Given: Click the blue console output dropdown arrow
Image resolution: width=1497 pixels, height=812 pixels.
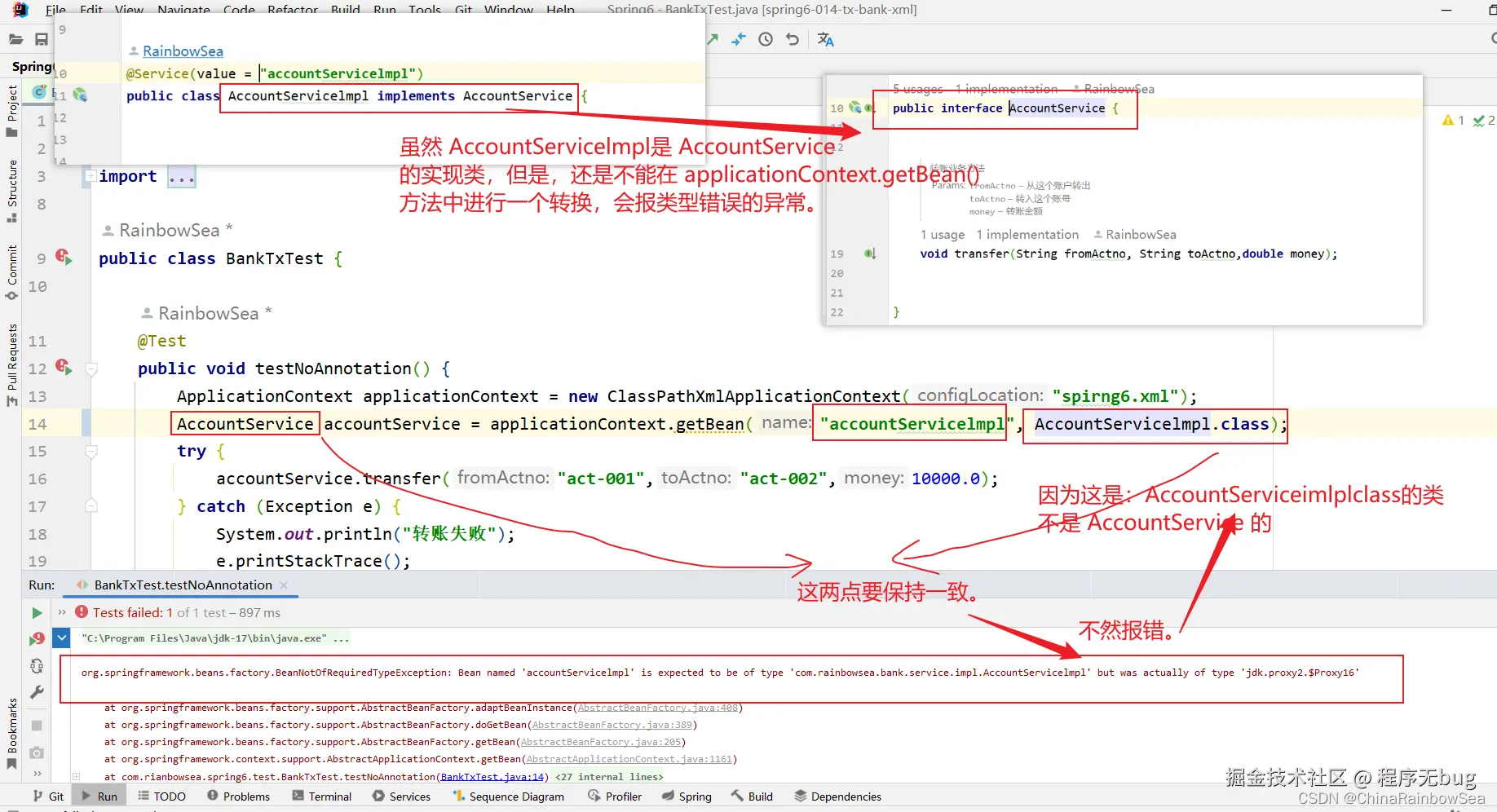Looking at the screenshot, I should [61, 638].
